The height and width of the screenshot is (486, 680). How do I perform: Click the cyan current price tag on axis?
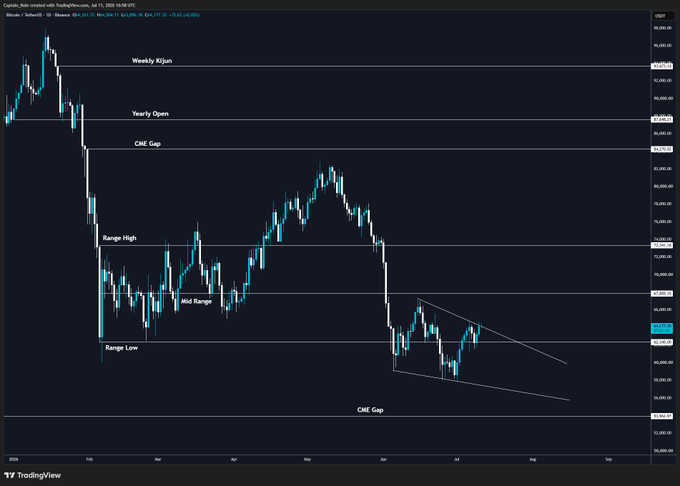[662, 328]
